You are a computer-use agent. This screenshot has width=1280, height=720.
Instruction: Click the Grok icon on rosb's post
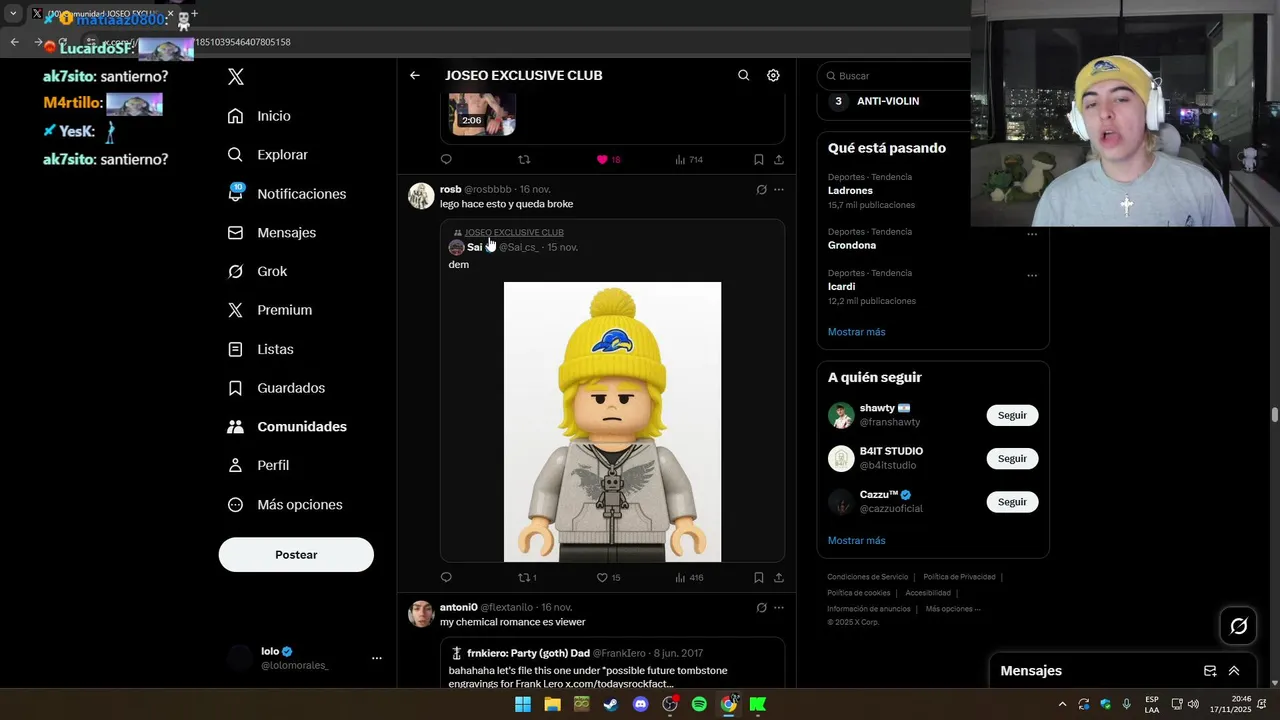(x=761, y=190)
